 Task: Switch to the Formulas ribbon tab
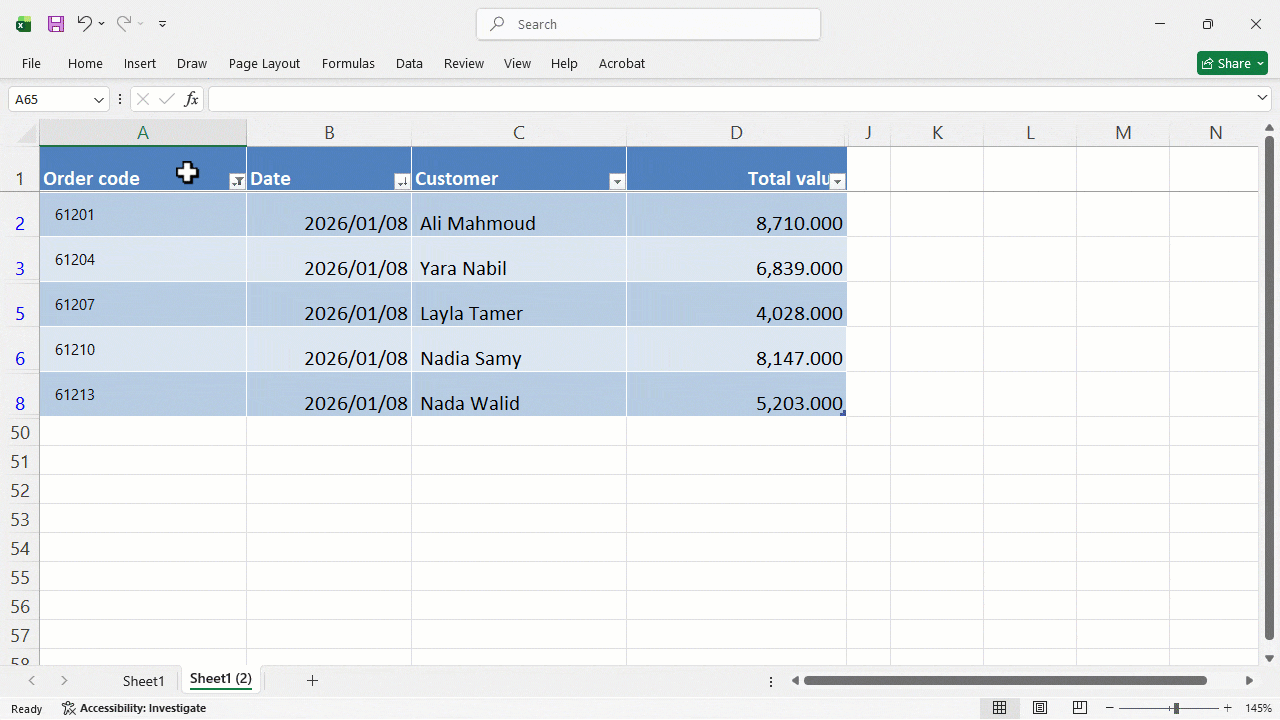coord(348,63)
